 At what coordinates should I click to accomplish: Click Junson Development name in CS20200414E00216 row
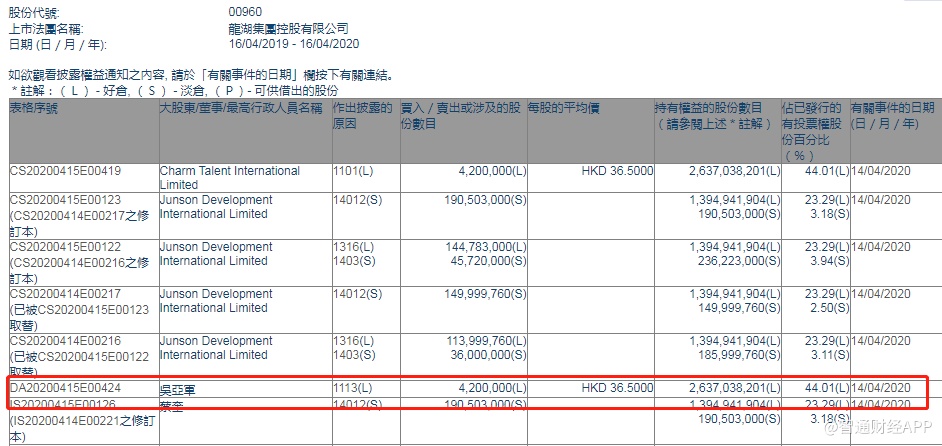click(x=216, y=347)
